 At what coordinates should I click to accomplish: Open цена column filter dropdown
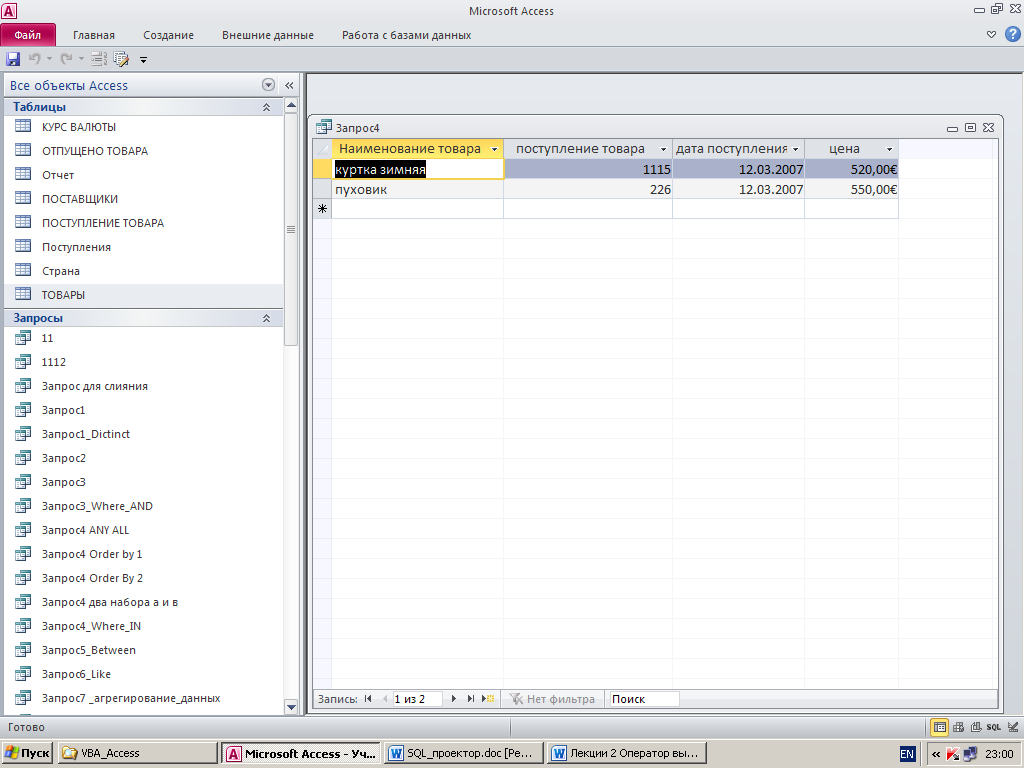[x=889, y=150]
